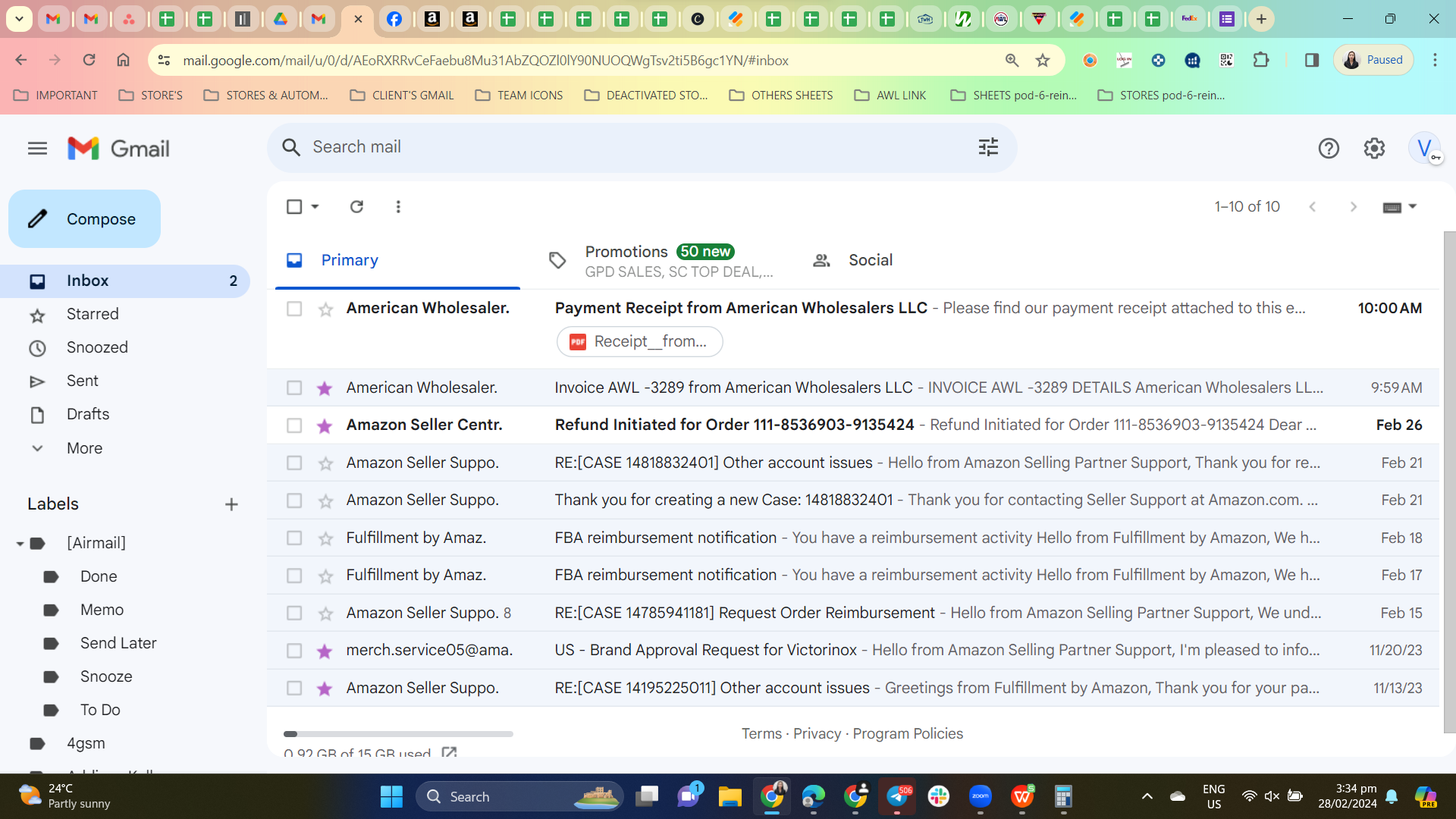Open the tab search dropdown in Chrome
This screenshot has height=819, width=1456.
19,19
